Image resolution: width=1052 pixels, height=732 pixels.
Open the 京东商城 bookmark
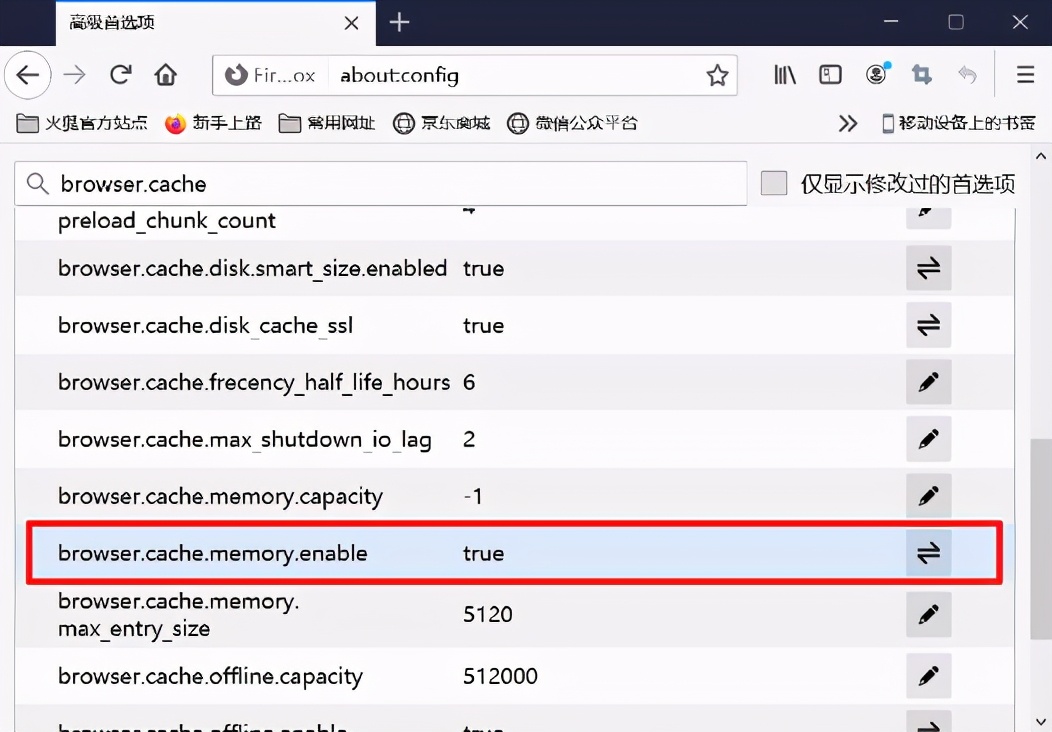point(441,123)
